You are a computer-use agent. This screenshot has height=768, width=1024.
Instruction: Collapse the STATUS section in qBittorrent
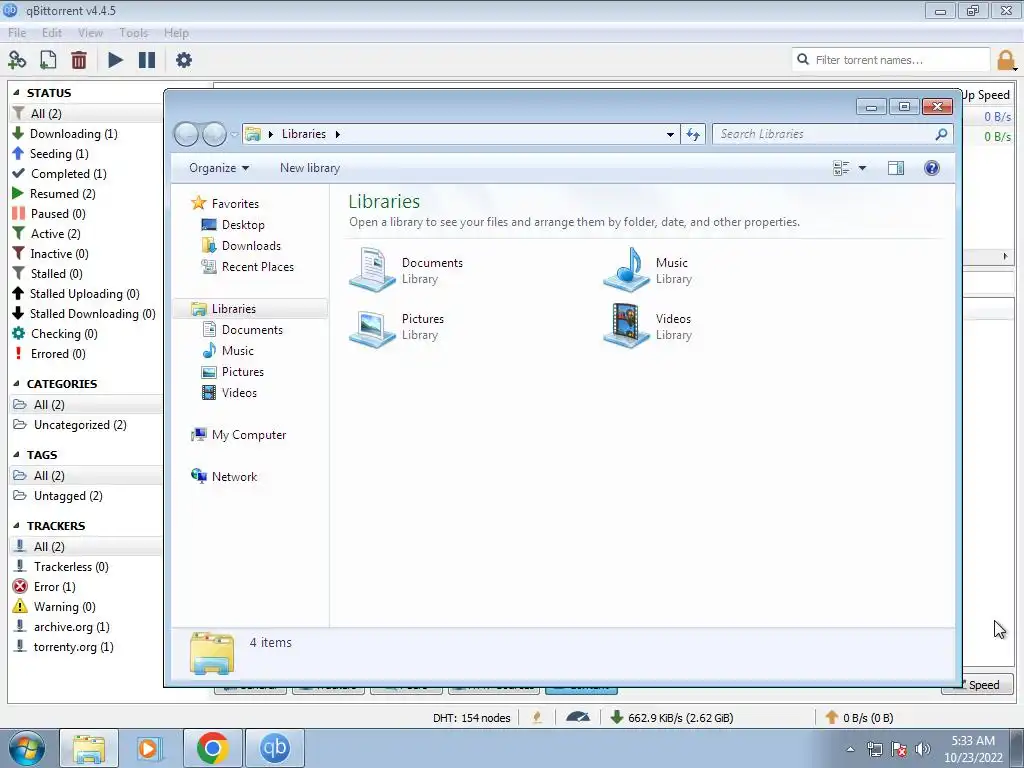tap(16, 93)
